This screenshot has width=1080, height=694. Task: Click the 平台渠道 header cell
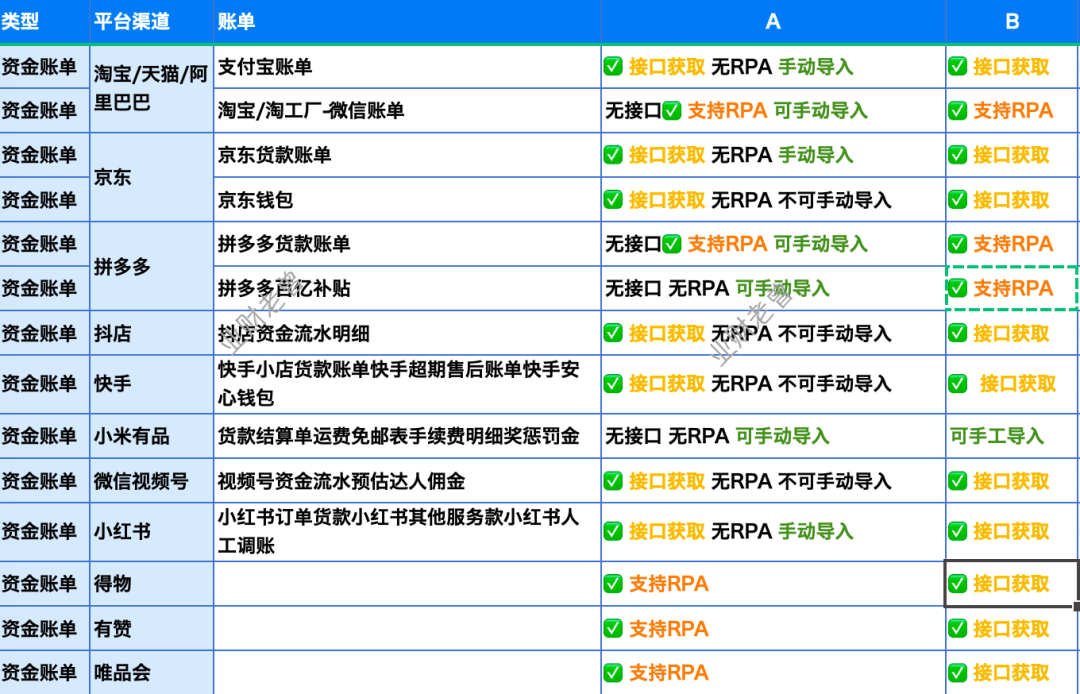pos(151,22)
